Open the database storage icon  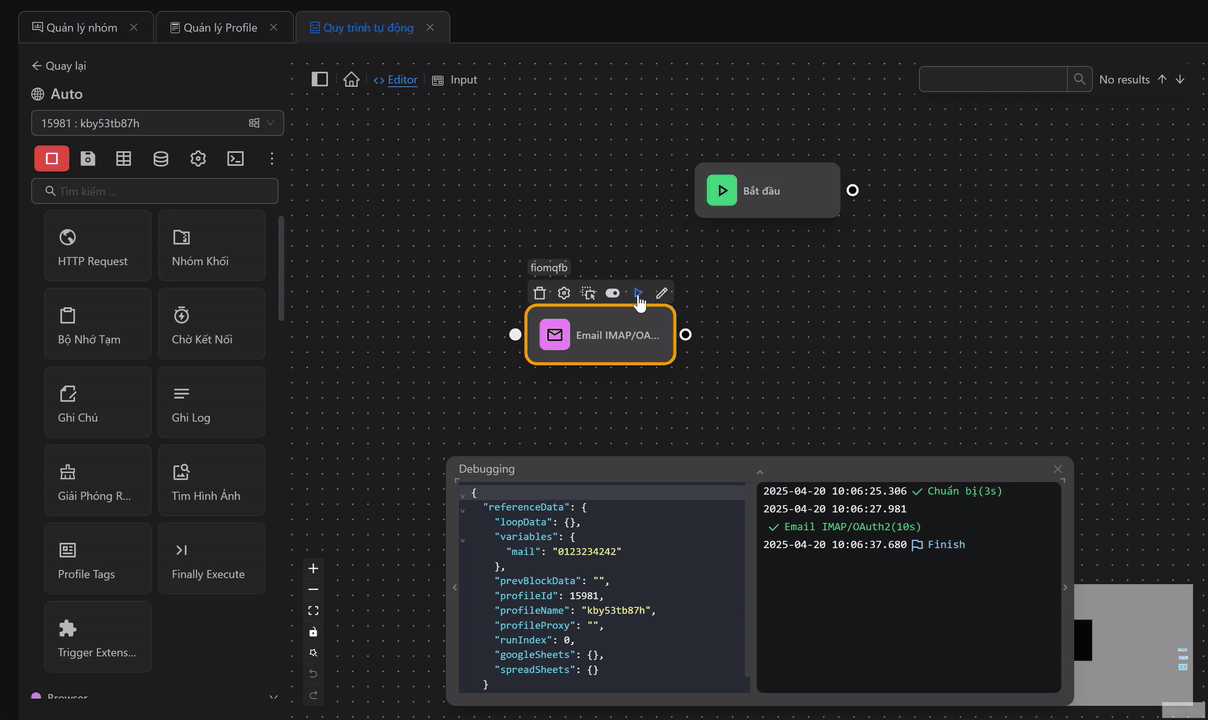click(160, 158)
